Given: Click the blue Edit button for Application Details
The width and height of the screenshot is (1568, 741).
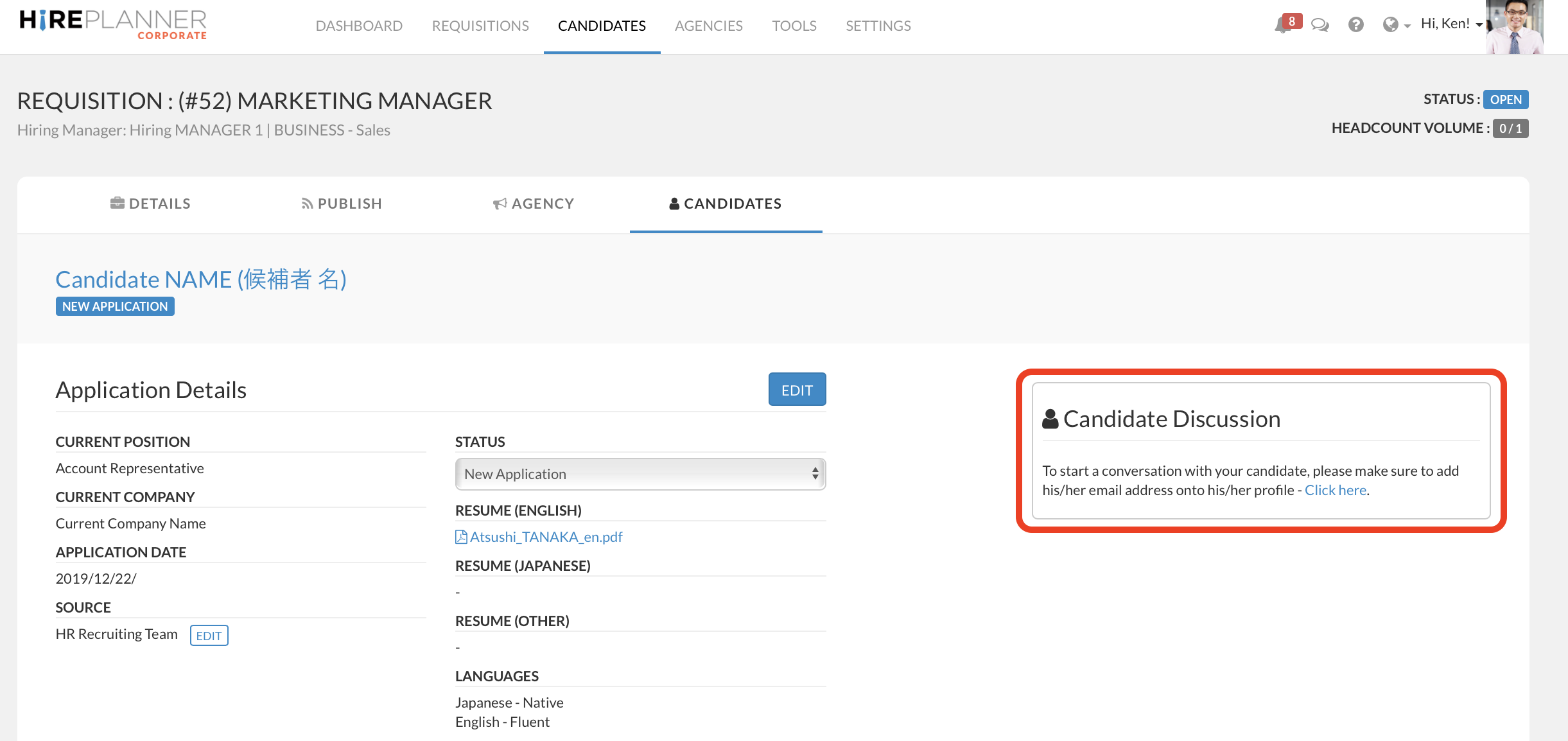Looking at the screenshot, I should 797,390.
